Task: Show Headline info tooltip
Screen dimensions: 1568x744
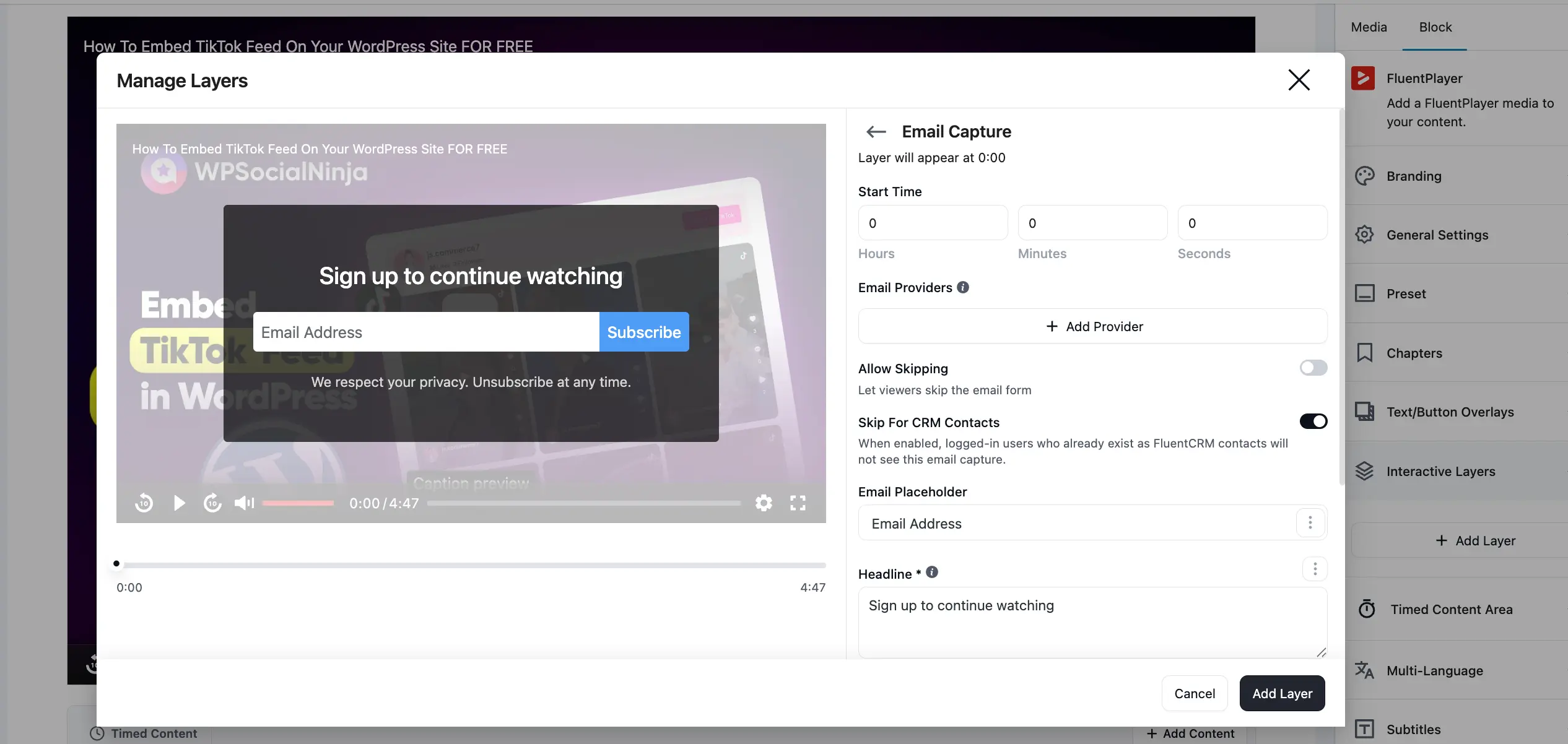Action: (x=932, y=573)
